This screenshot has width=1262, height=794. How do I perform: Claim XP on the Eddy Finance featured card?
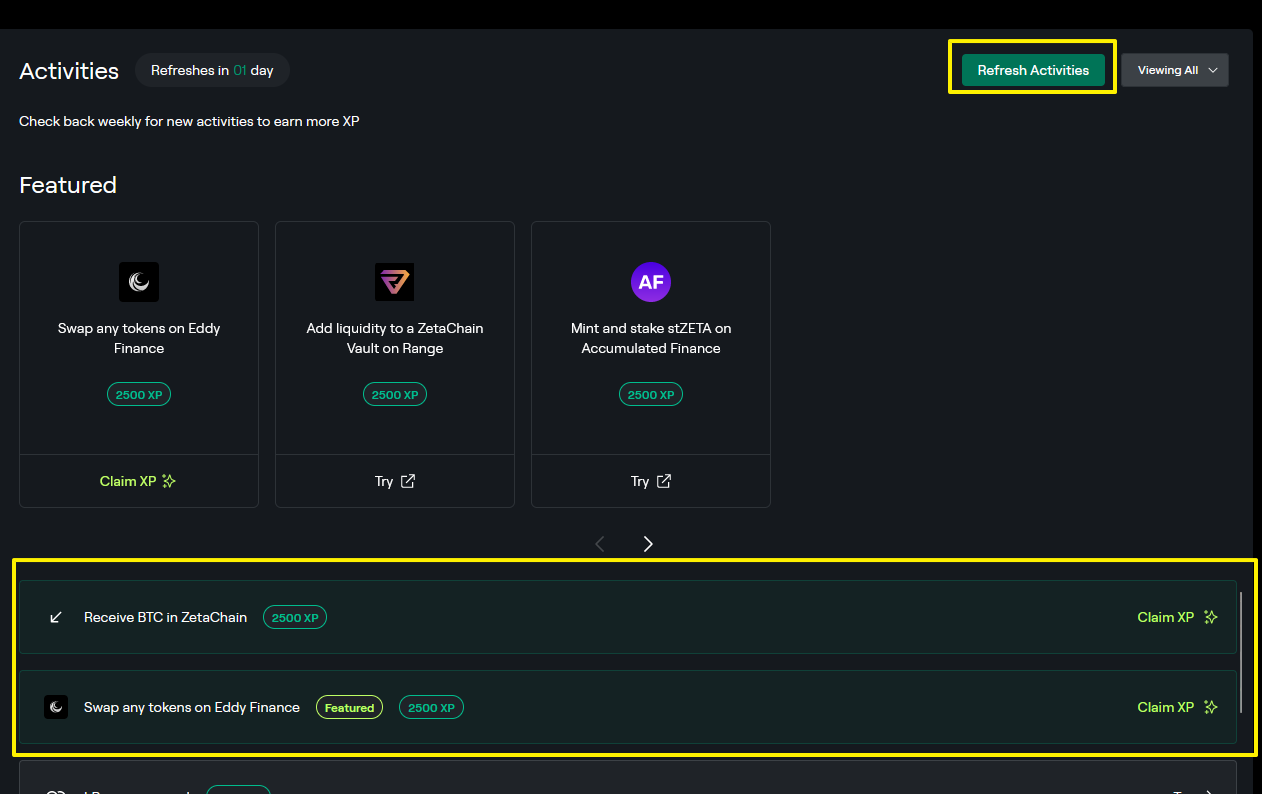pos(139,481)
